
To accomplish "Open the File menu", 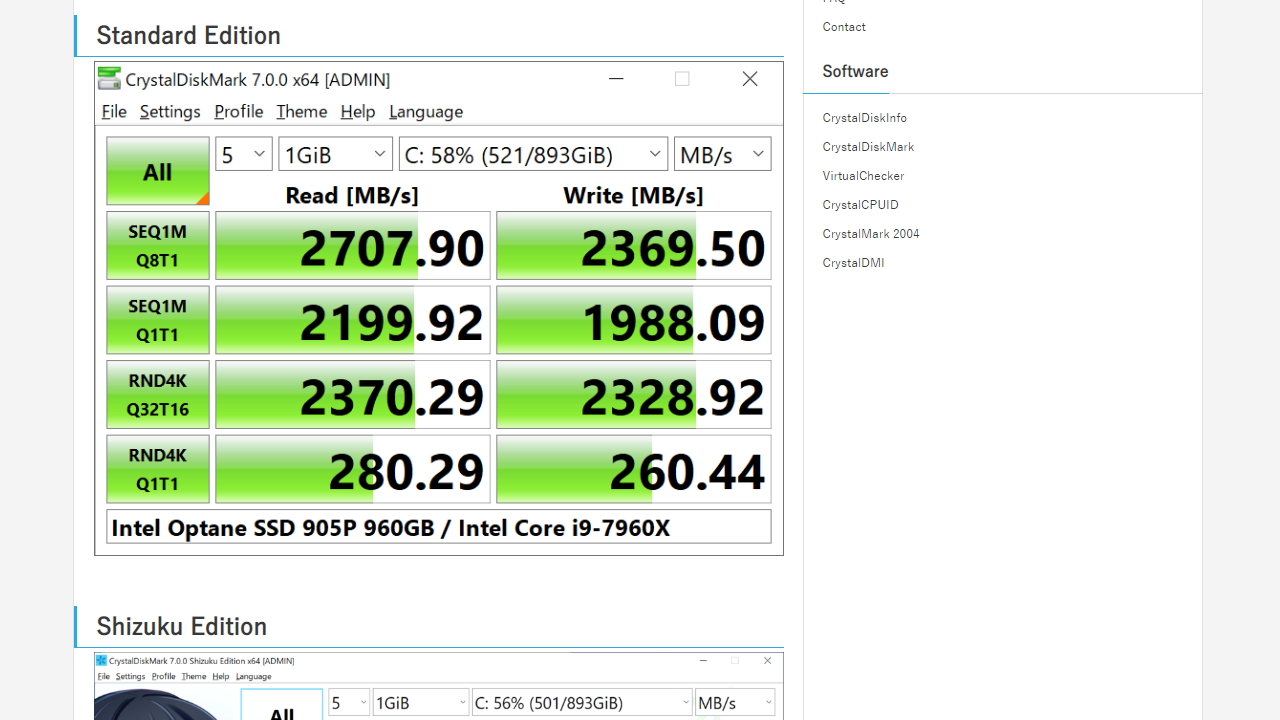I will tap(114, 111).
